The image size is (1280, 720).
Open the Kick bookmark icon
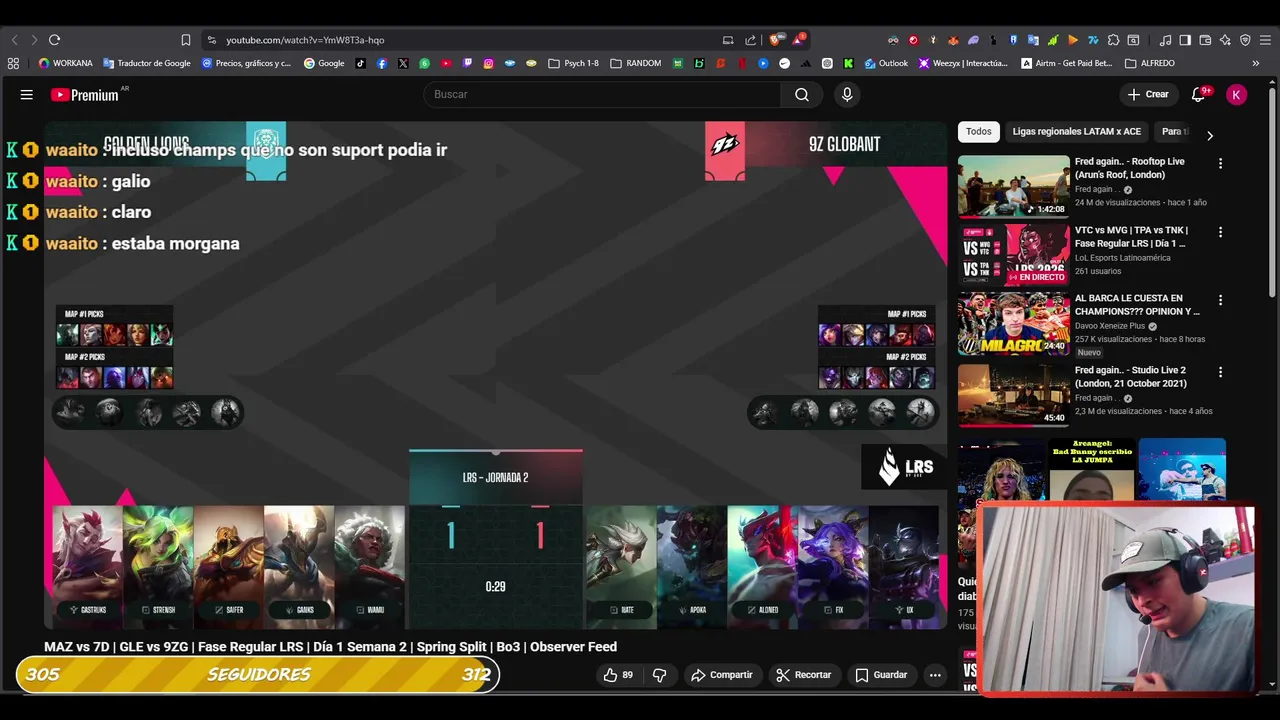[x=848, y=63]
